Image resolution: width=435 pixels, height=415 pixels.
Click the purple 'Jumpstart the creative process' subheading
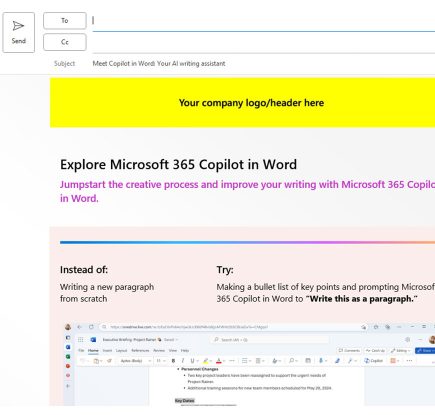[x=247, y=191]
